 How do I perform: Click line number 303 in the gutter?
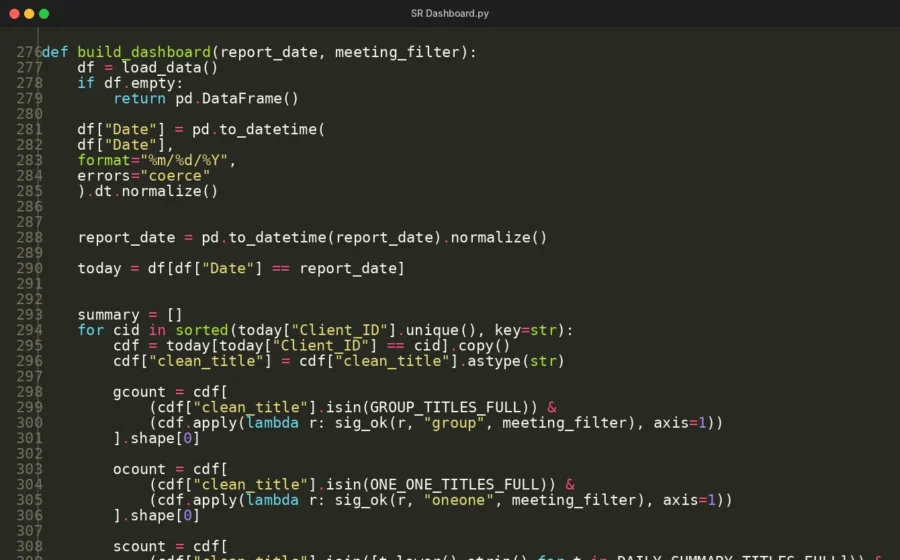(x=29, y=470)
